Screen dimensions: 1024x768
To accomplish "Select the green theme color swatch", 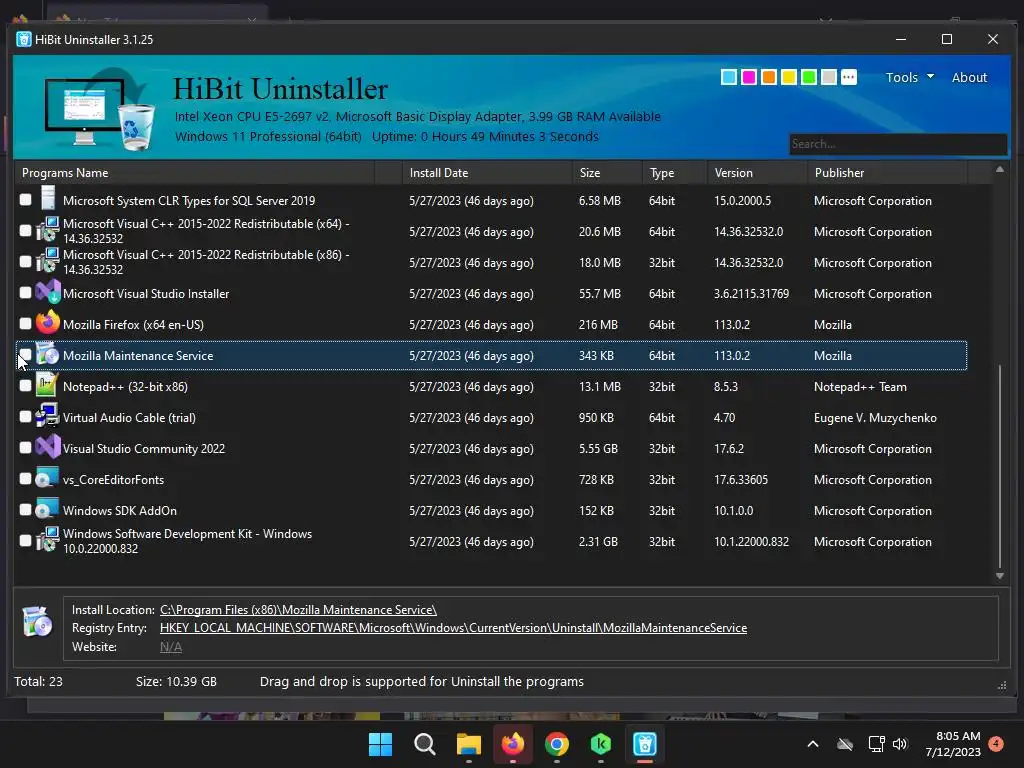I will tap(808, 77).
